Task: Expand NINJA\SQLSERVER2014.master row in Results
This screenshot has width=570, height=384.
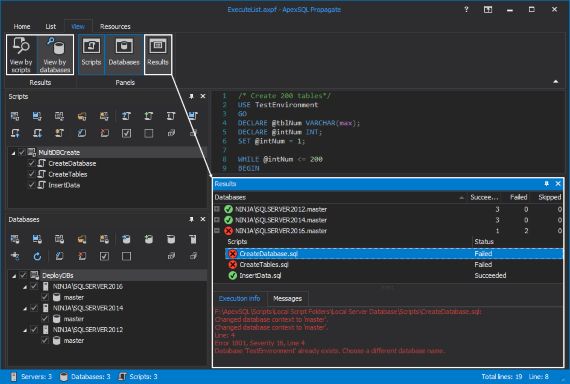Action: tap(217, 220)
